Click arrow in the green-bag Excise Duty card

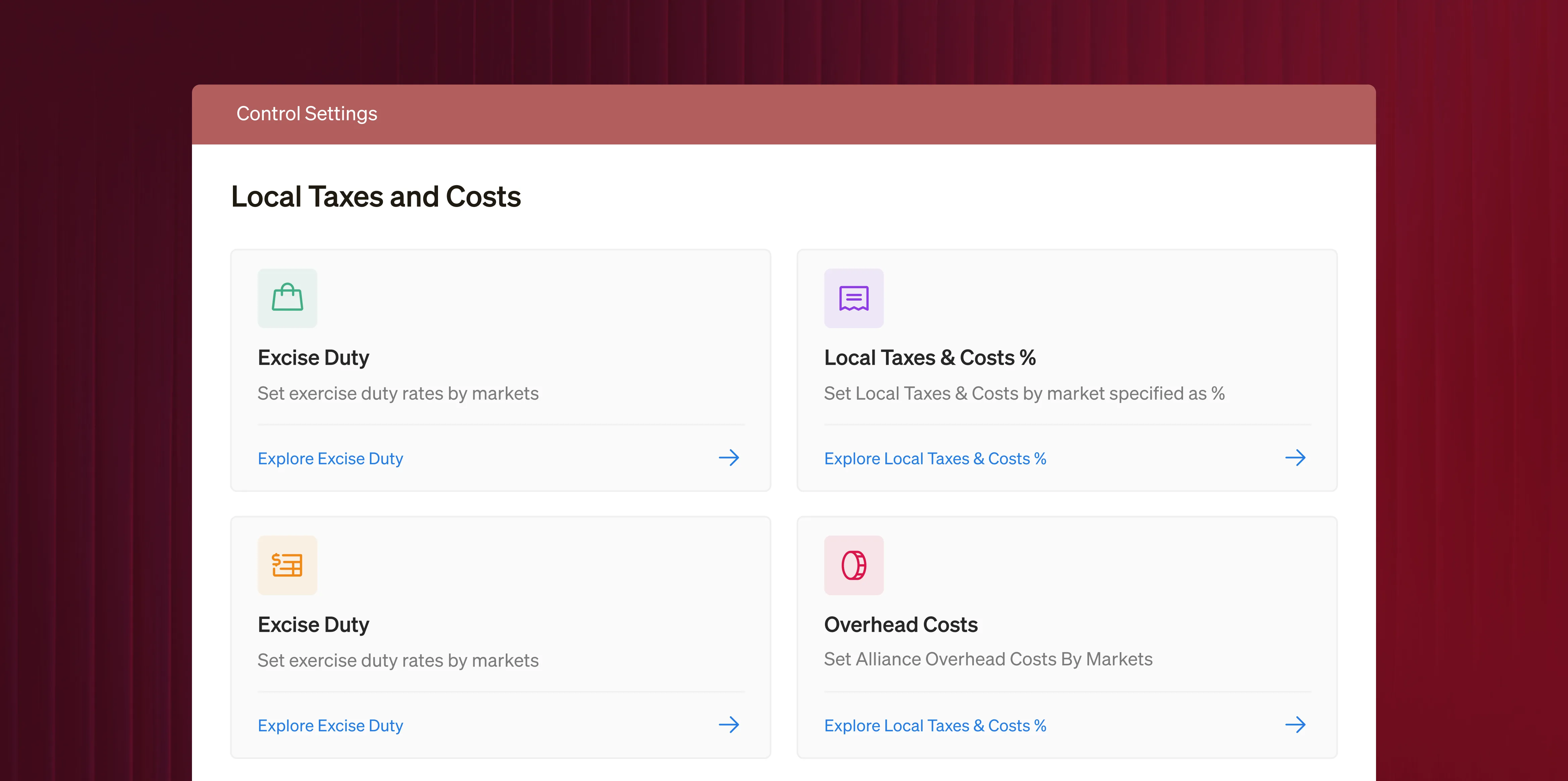point(729,458)
